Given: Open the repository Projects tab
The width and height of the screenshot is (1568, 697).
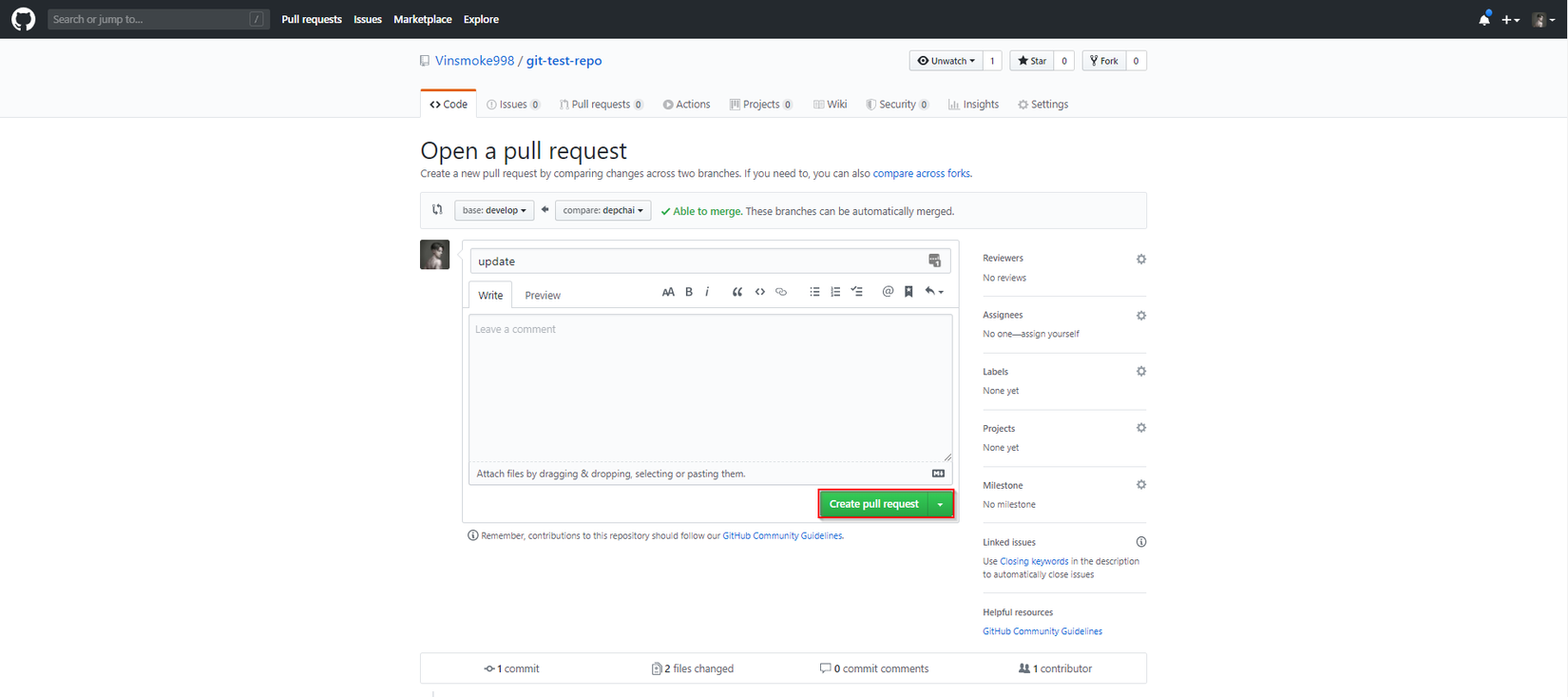Looking at the screenshot, I should tap(761, 105).
